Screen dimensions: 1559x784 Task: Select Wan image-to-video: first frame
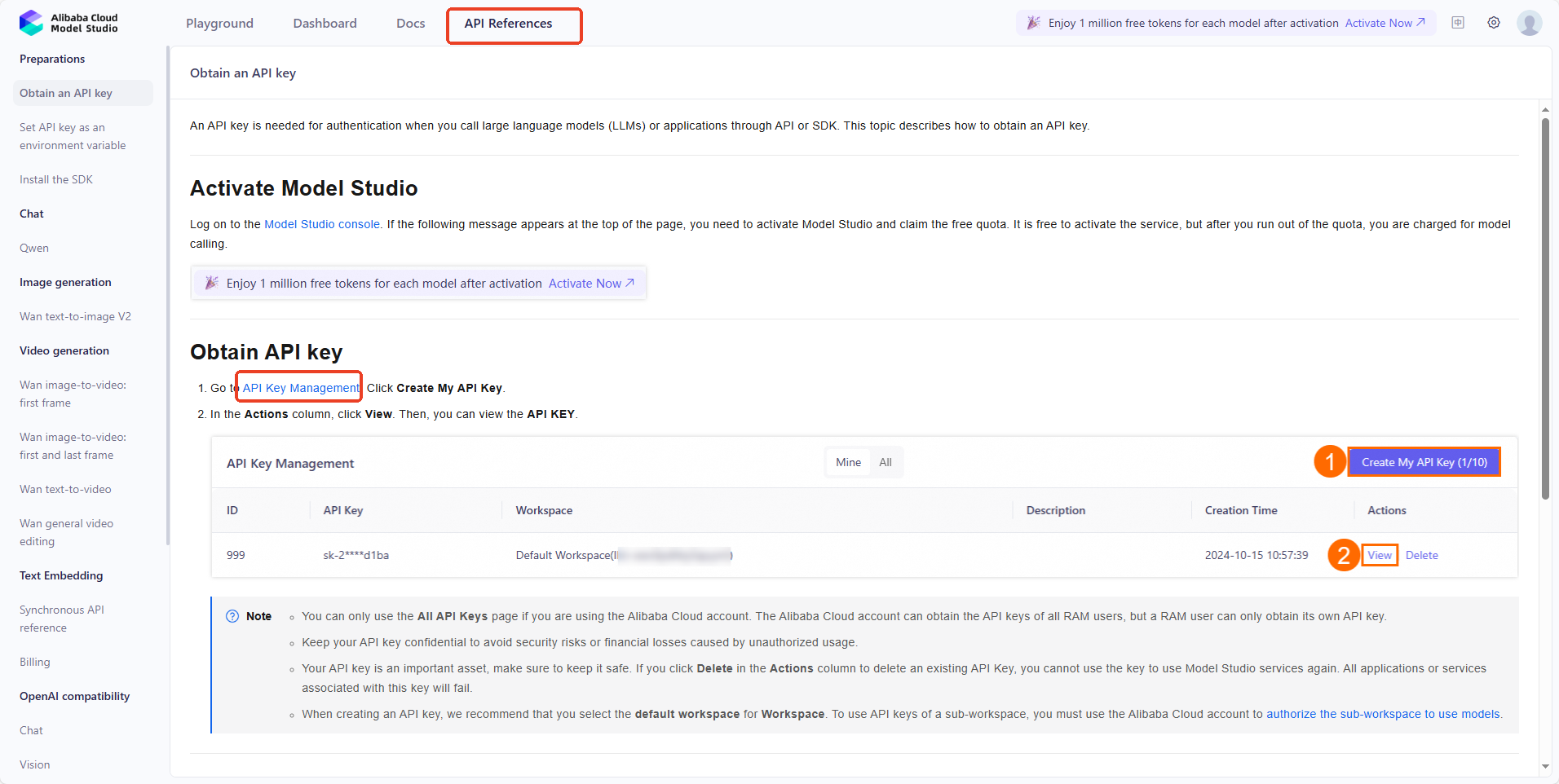(73, 394)
